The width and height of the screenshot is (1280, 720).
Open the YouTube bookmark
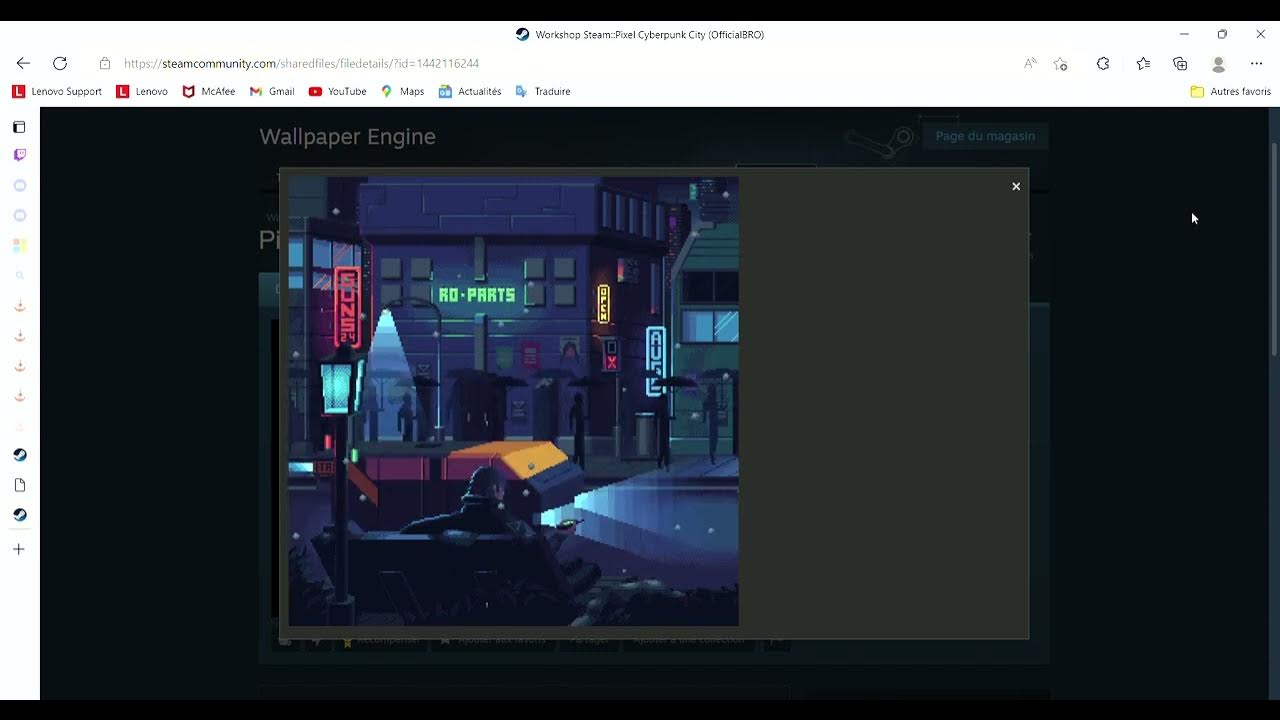coord(337,91)
